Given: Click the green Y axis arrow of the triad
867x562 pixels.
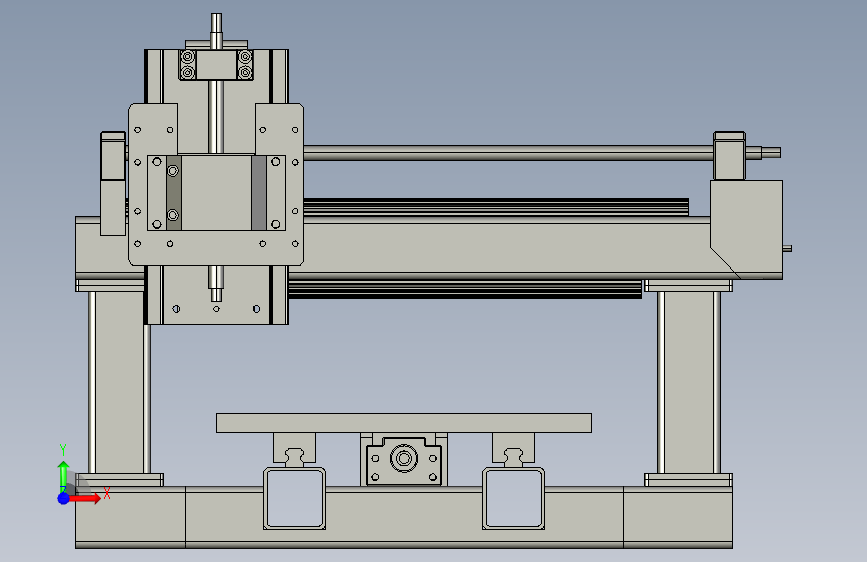Looking at the screenshot, I should [x=63, y=475].
